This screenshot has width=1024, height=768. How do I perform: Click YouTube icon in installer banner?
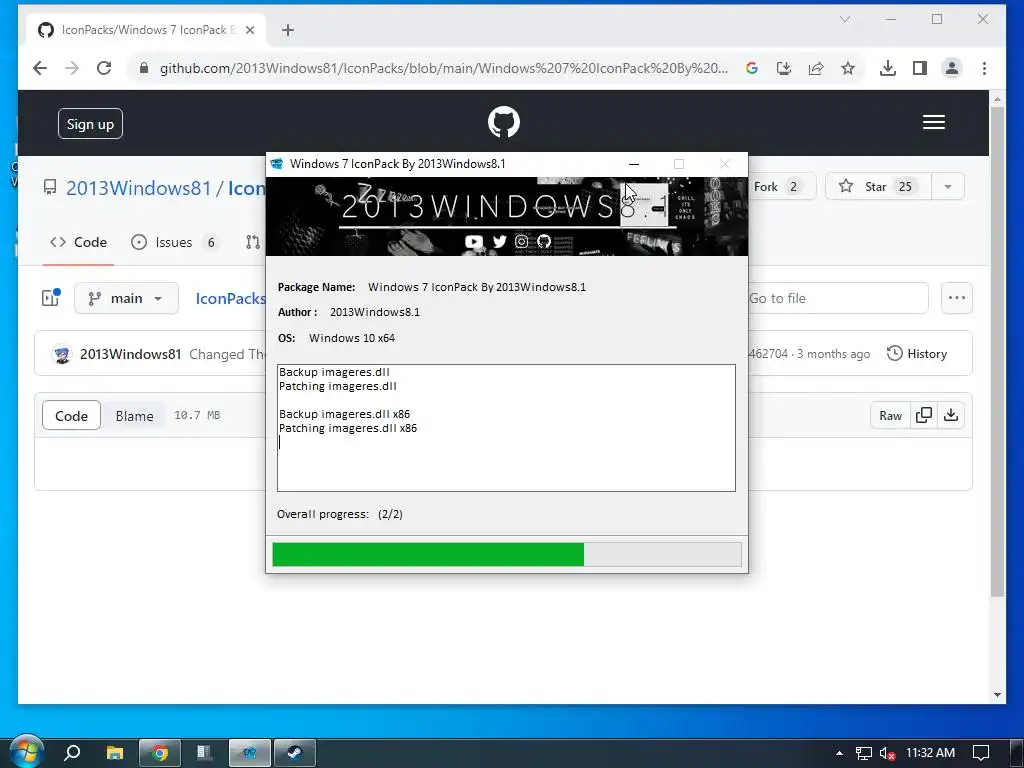474,242
